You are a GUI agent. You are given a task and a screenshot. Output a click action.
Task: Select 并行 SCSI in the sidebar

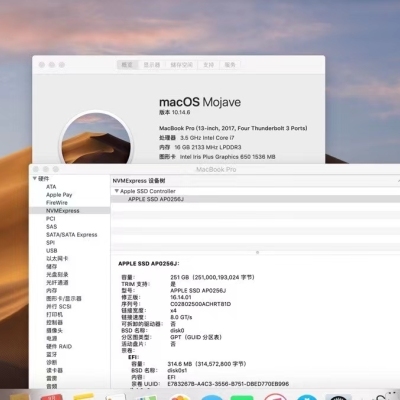pos(59,307)
